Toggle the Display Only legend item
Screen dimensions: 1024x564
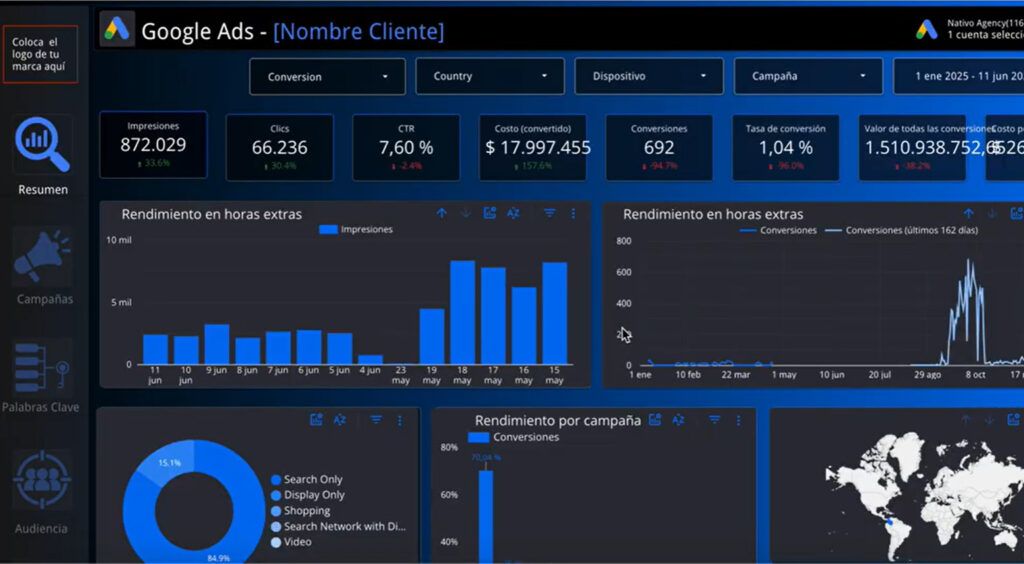coord(308,495)
